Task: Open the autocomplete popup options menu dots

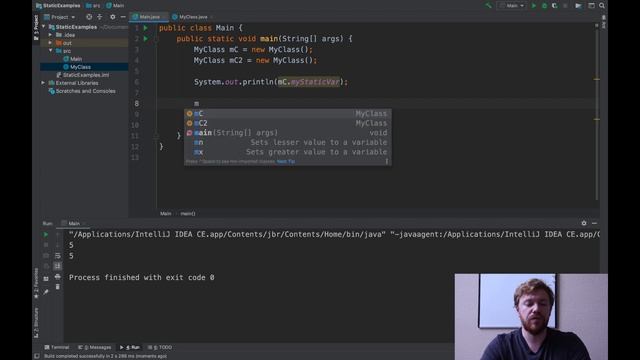Action: (387, 161)
